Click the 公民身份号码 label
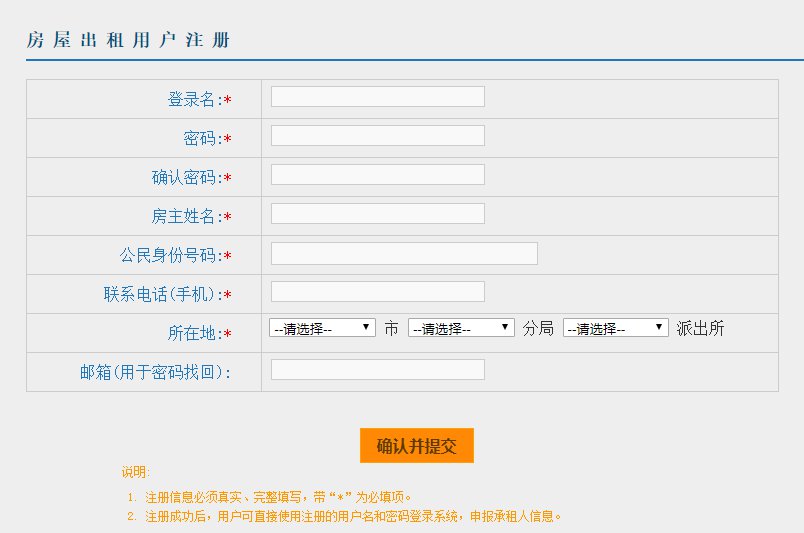804x533 pixels. (169, 255)
